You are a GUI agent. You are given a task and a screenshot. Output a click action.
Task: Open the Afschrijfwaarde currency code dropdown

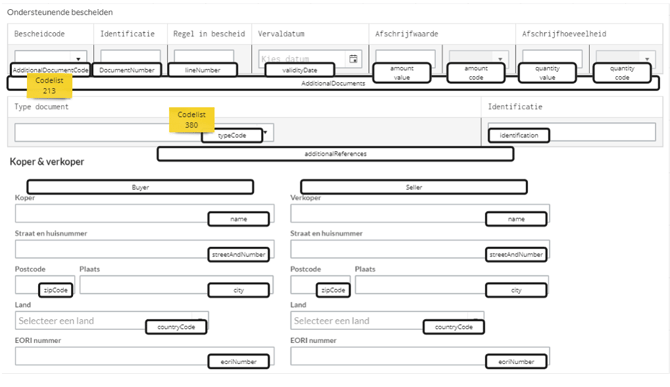pyautogui.click(x=478, y=58)
